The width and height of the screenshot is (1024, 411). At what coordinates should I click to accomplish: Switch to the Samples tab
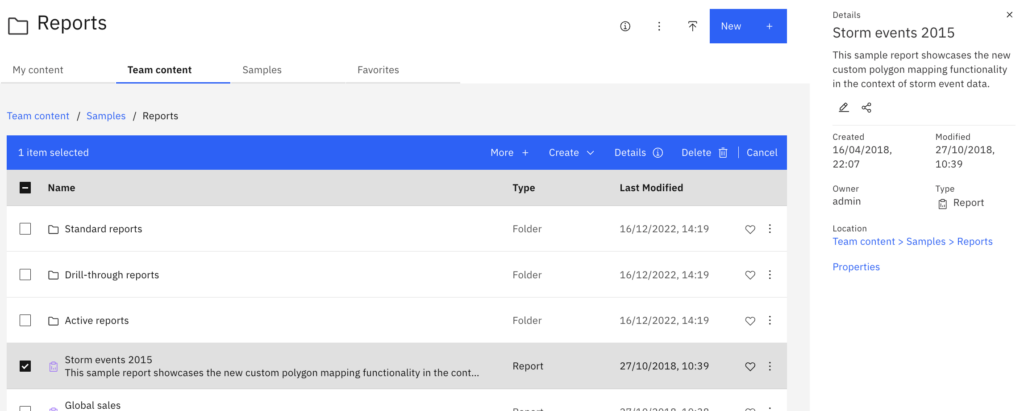point(262,70)
